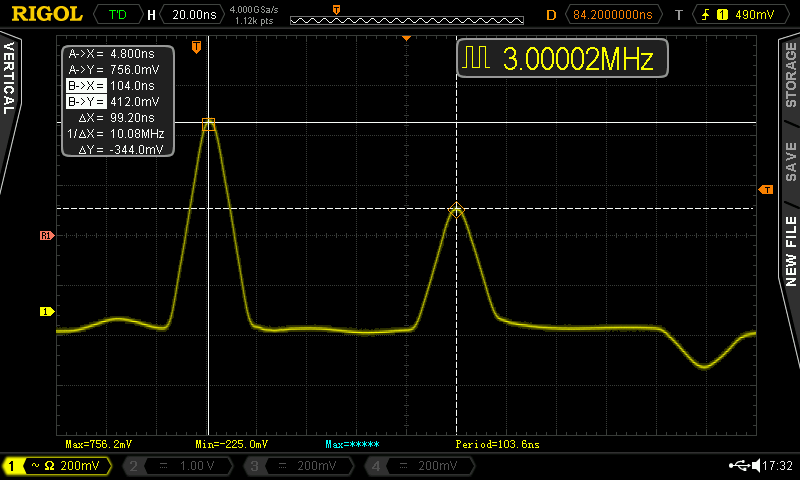The image size is (800, 480).
Task: Select the highlighted B->Y cursor label
Action: click(x=86, y=102)
